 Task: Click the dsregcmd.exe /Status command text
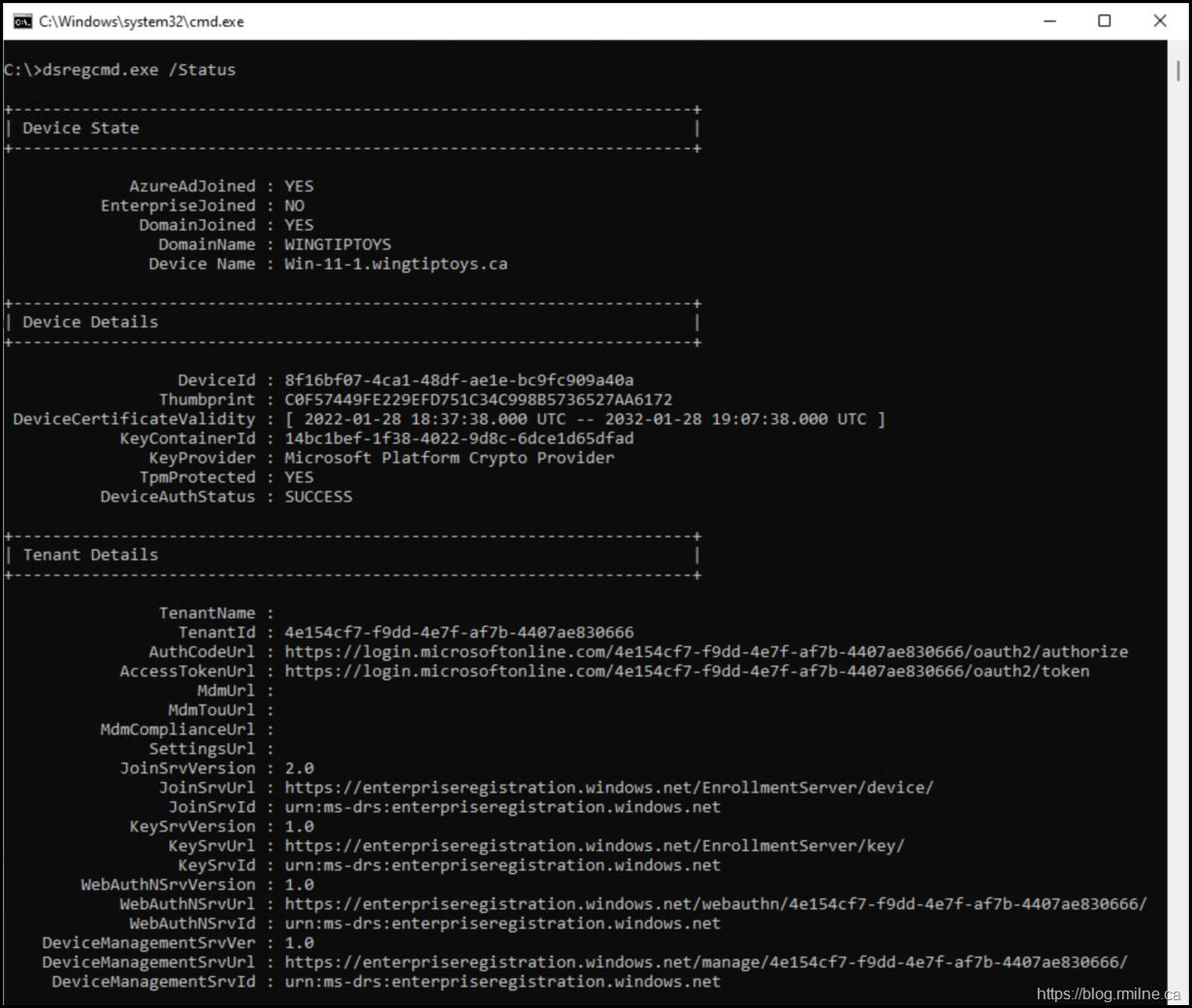click(x=139, y=70)
